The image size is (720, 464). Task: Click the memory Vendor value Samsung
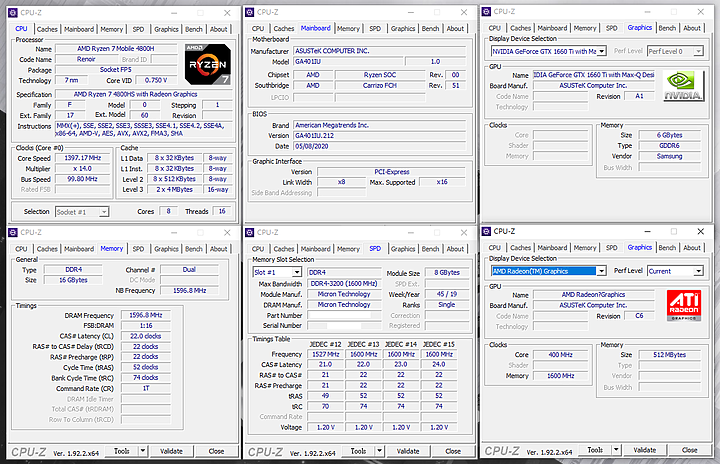tap(669, 156)
